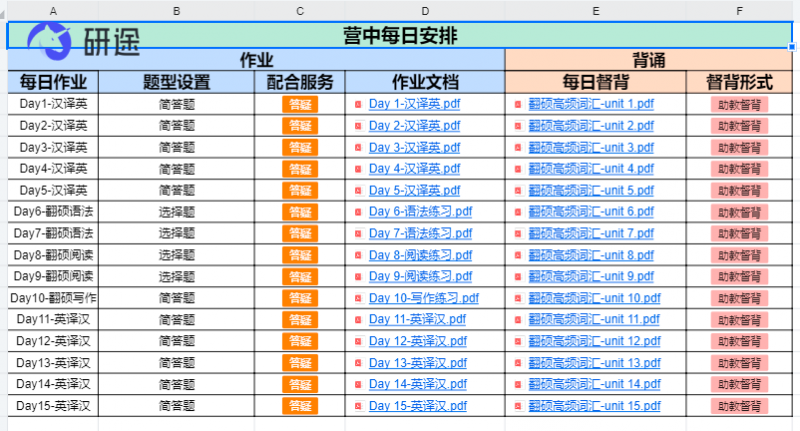The height and width of the screenshot is (431, 800).
Task: Open 翻硕高频词汇-unit 12.pdf link
Action: [594, 341]
